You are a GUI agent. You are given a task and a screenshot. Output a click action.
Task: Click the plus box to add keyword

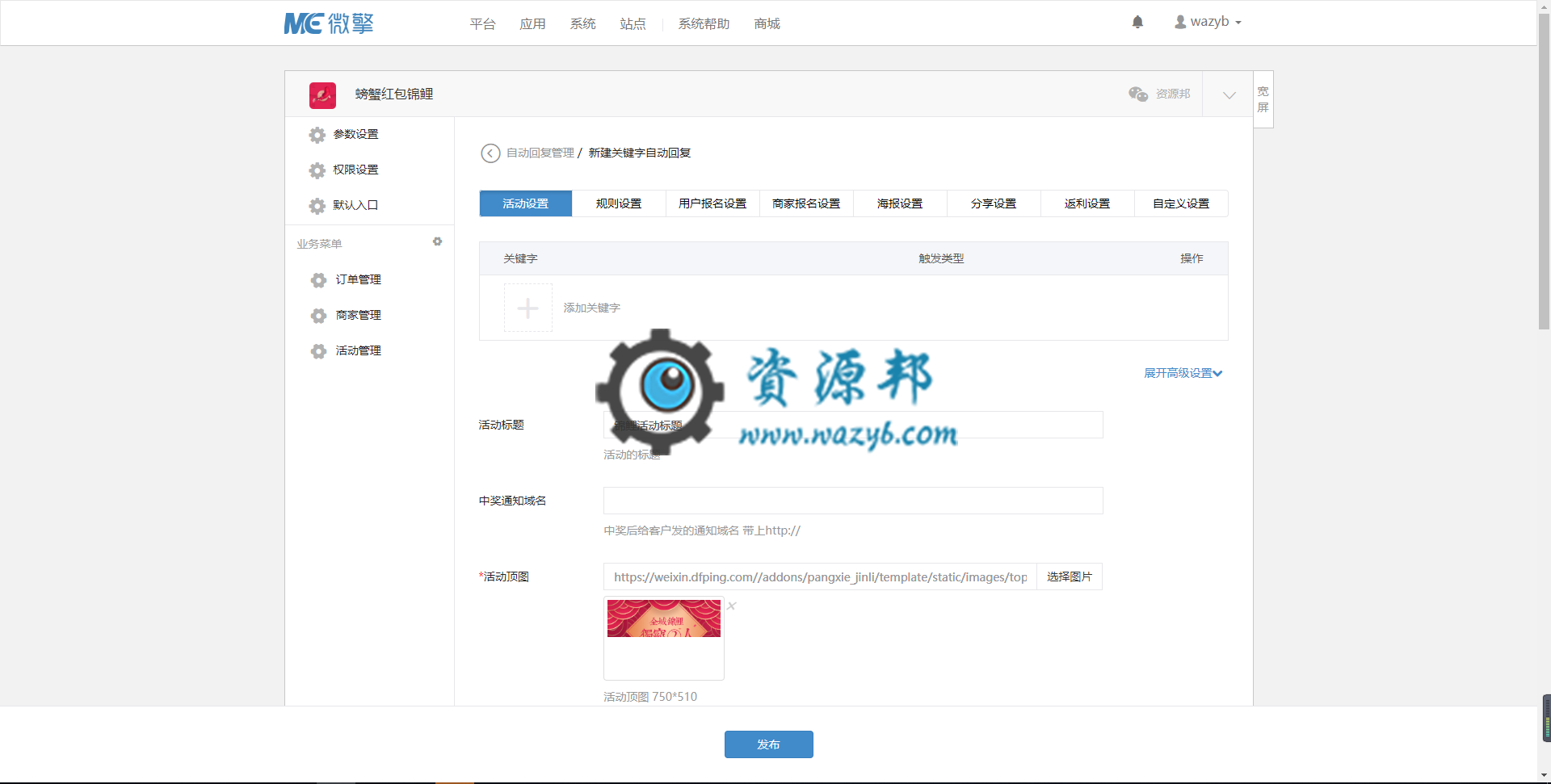(x=528, y=308)
